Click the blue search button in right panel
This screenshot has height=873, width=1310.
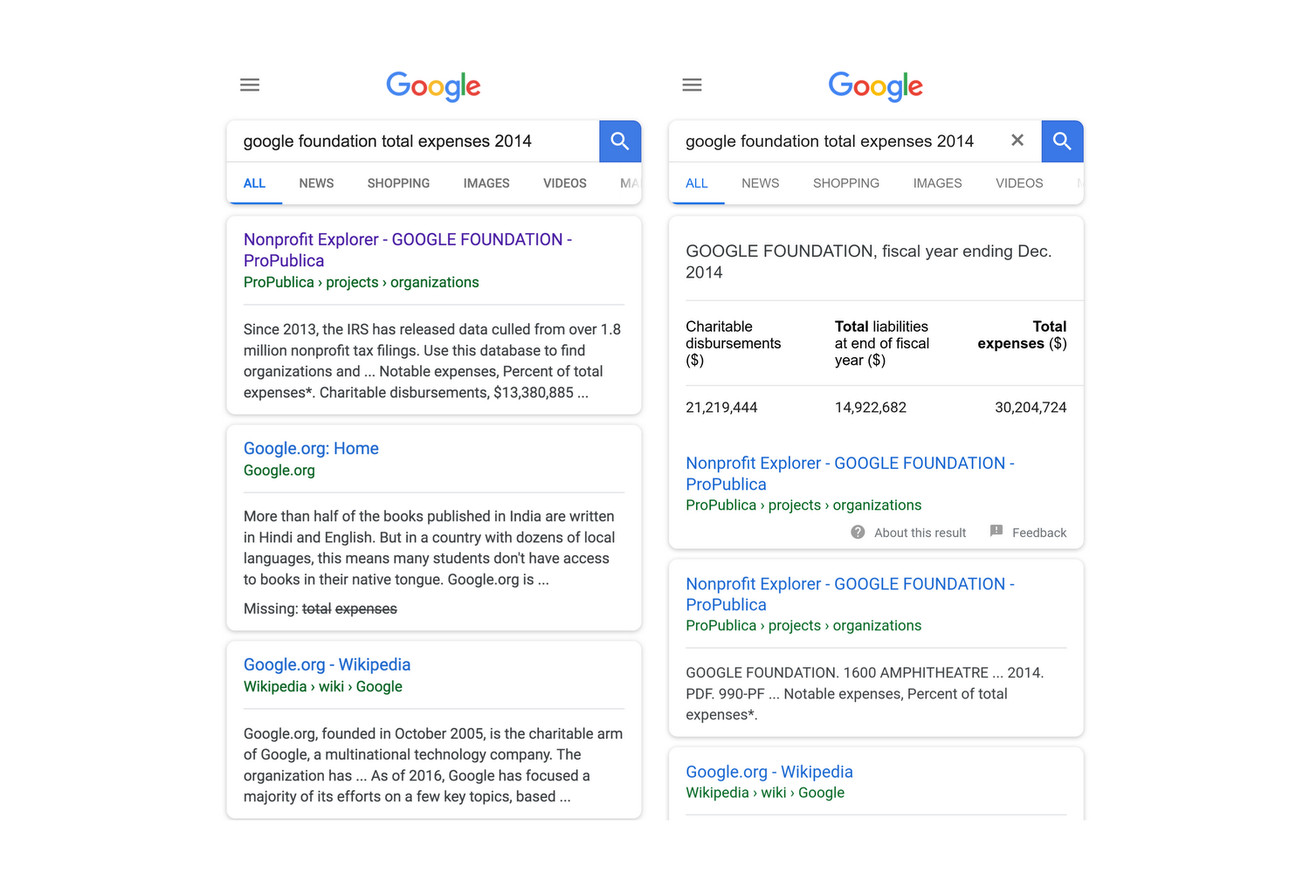tap(1062, 141)
